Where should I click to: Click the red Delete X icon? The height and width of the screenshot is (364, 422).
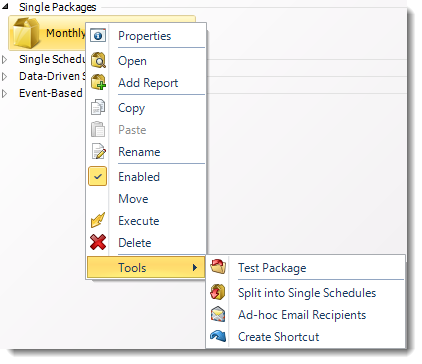pos(98,242)
